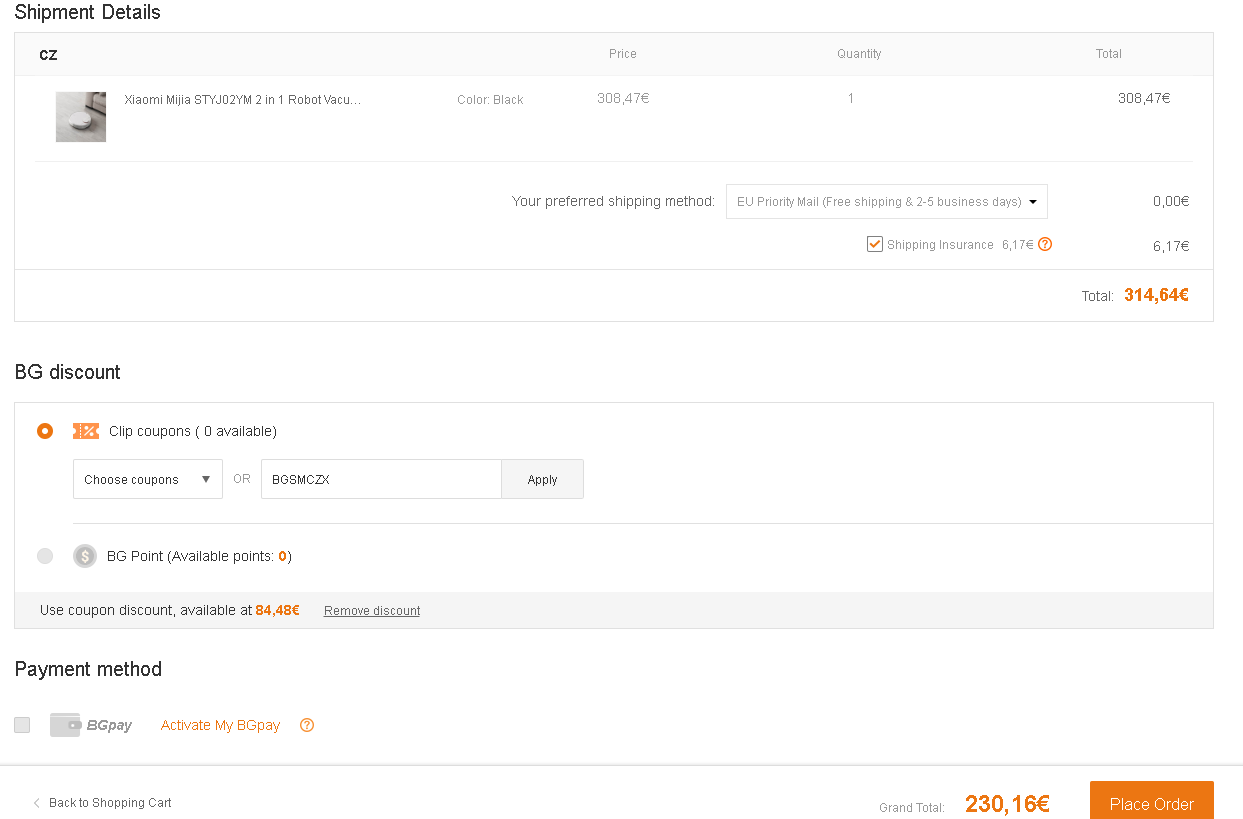Select the Clip coupons radio button

point(45,431)
